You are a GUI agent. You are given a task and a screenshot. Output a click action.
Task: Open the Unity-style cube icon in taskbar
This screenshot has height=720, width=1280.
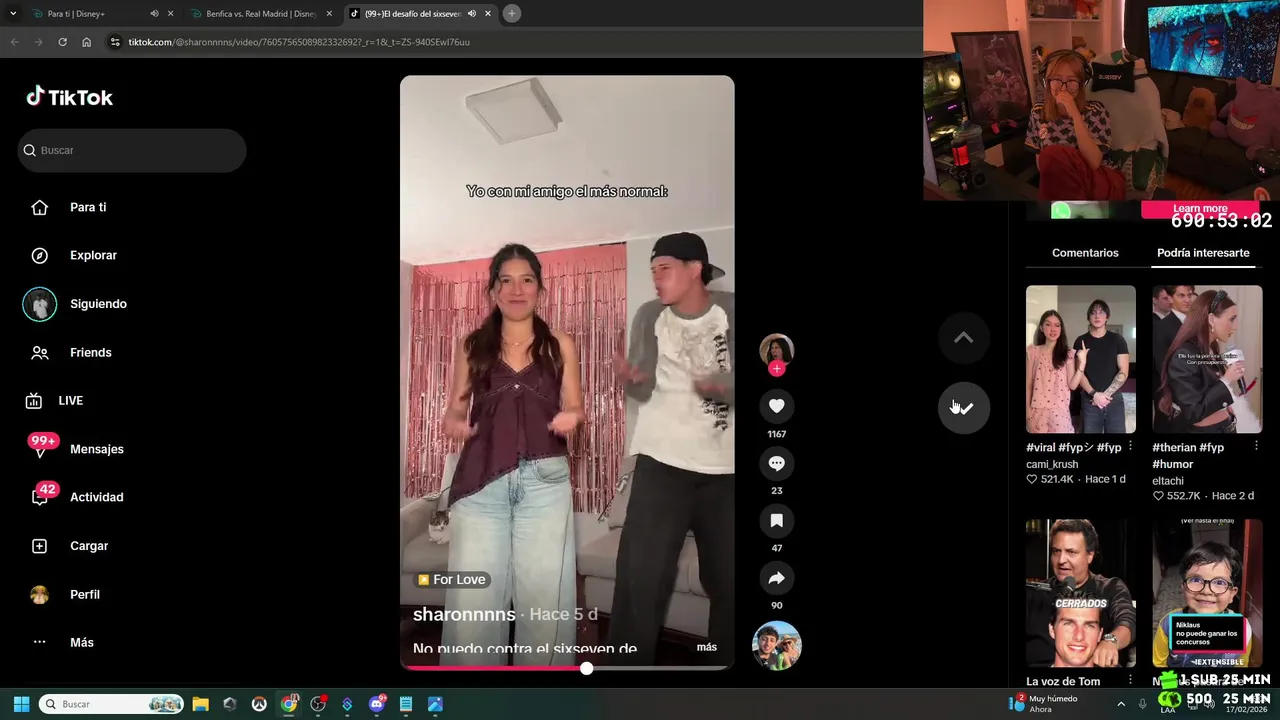[230, 704]
